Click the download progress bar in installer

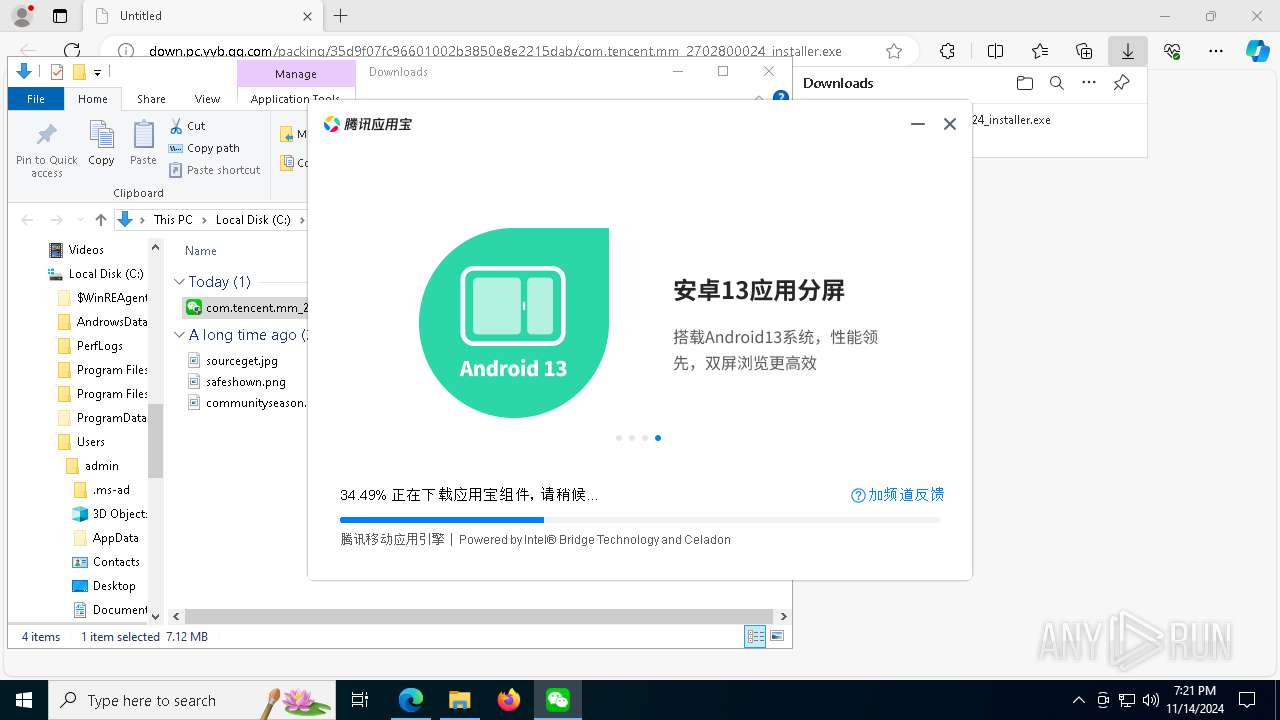click(640, 520)
